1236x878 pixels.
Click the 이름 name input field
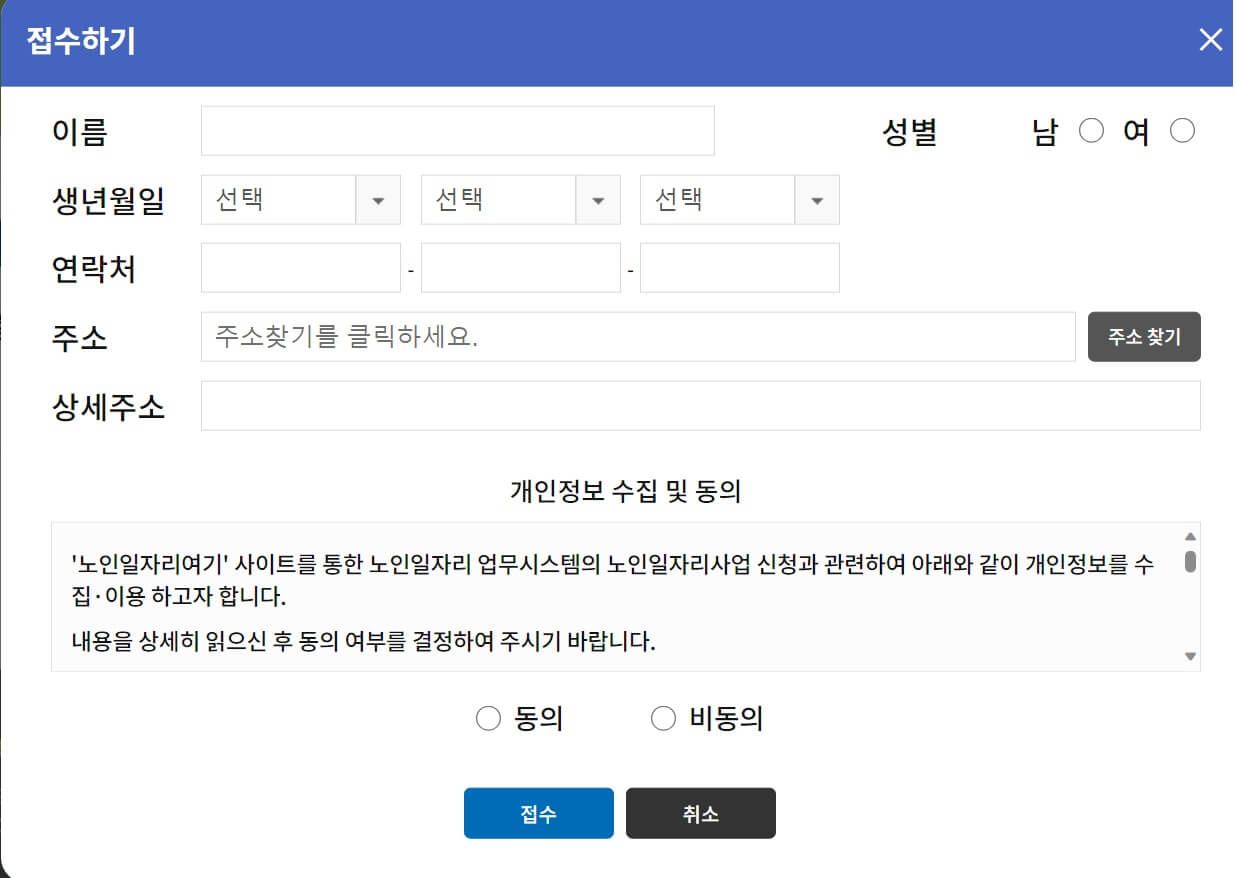tap(457, 130)
